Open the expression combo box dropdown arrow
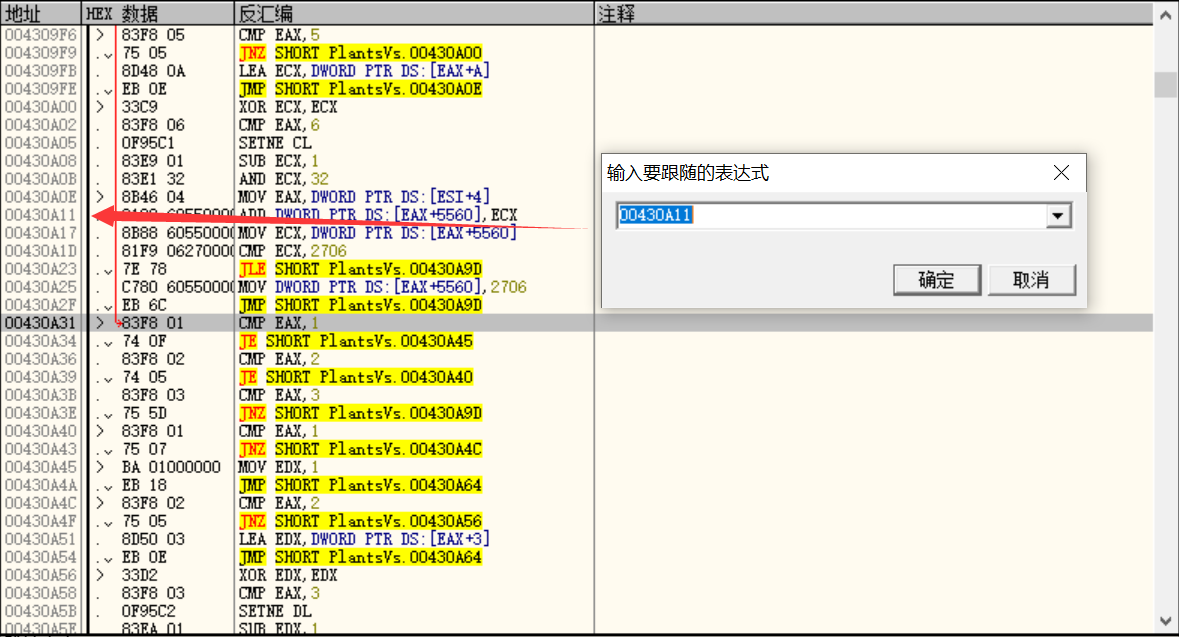Image resolution: width=1179 pixels, height=637 pixels. [x=1058, y=216]
